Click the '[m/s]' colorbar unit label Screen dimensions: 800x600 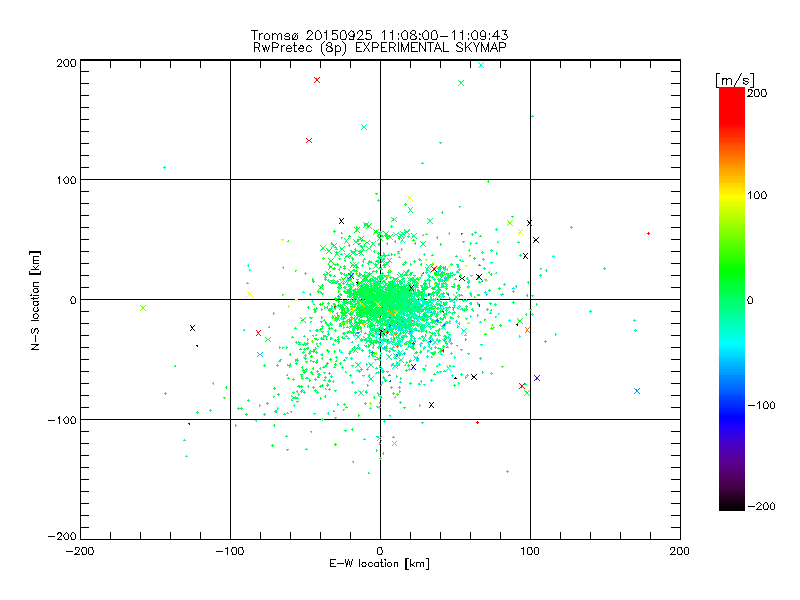pyautogui.click(x=735, y=80)
